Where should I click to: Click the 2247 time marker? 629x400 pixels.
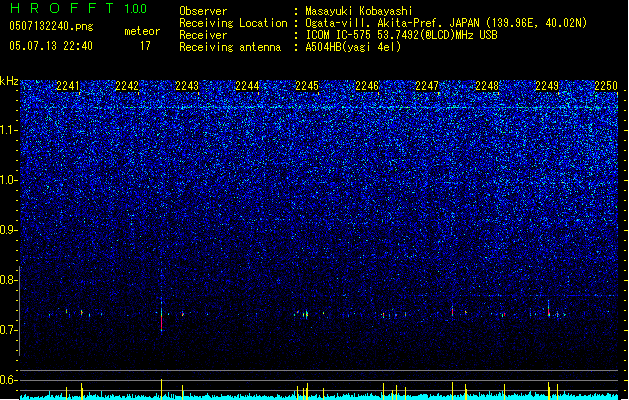[427, 86]
